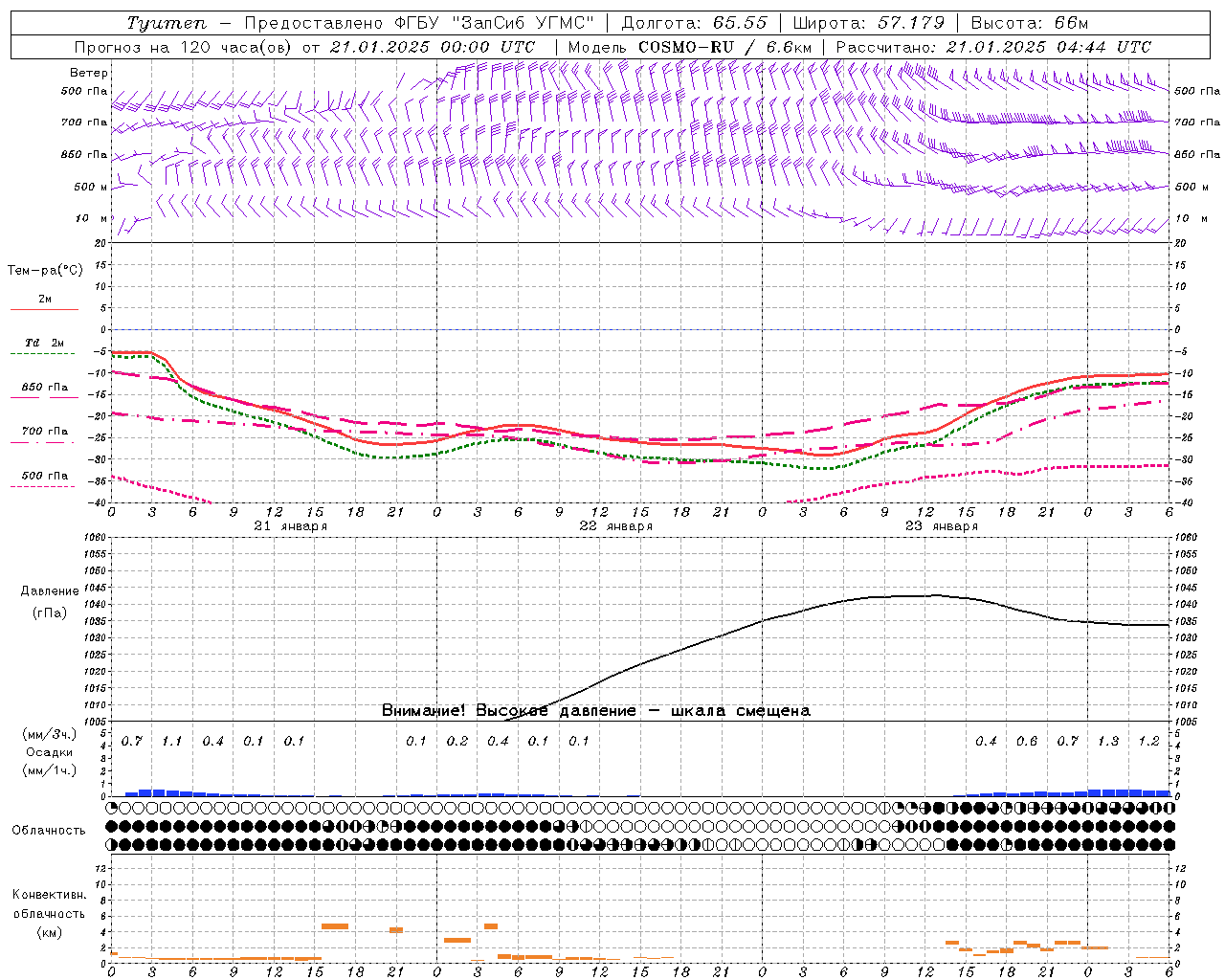1225x980 pixels.
Task: Click the 700 гПа temperature legend entry
Action: click(x=44, y=431)
